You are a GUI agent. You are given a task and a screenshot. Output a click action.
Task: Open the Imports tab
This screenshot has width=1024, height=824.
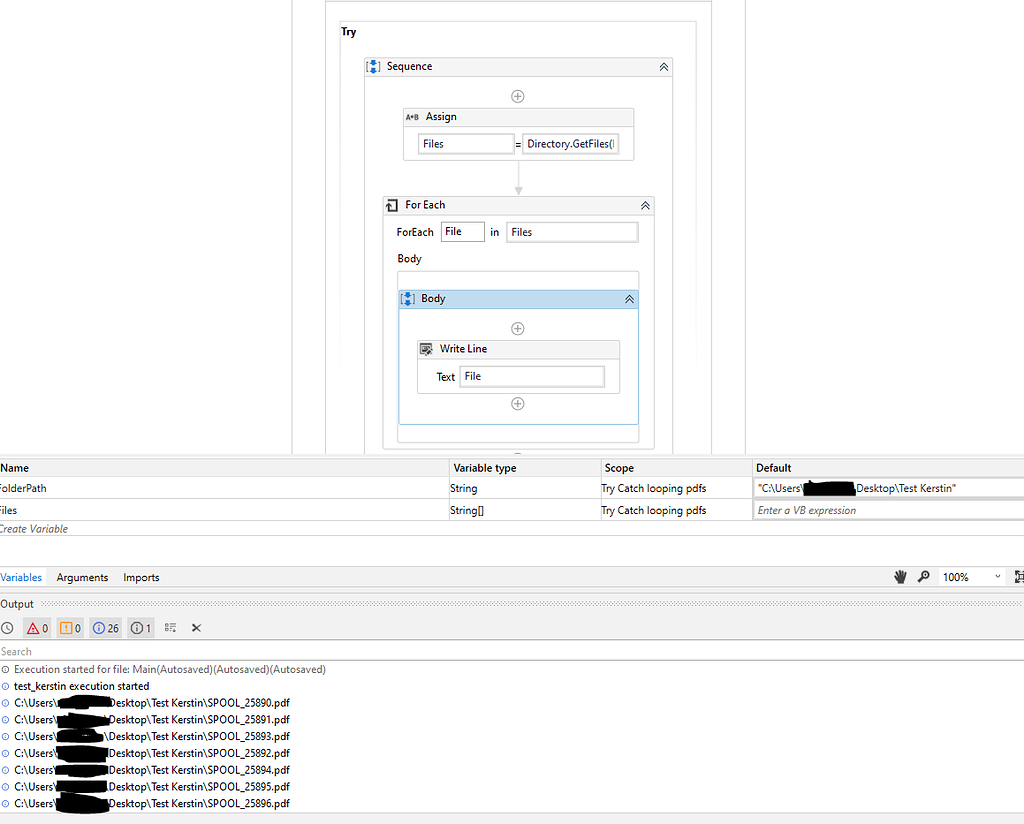click(x=140, y=577)
